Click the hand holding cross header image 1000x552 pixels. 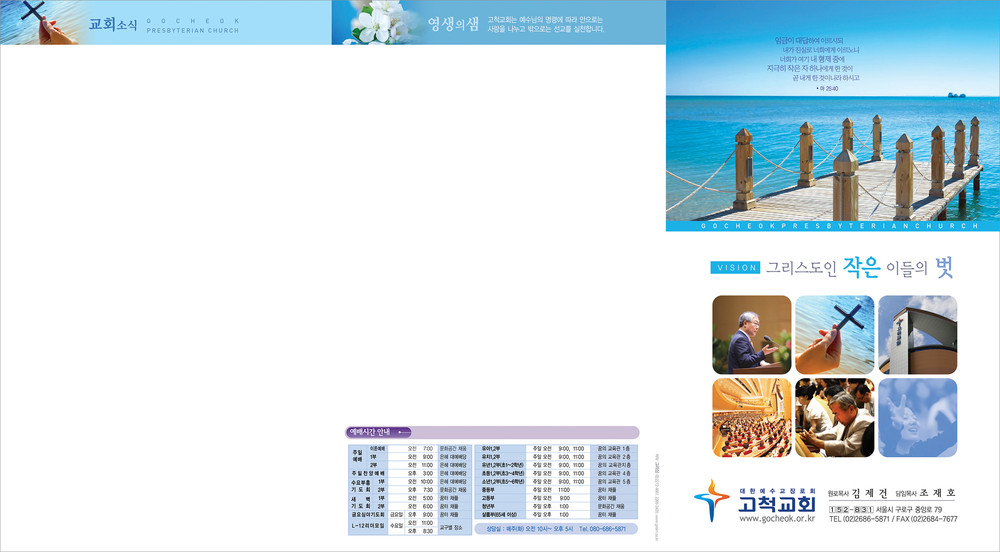(35, 22)
